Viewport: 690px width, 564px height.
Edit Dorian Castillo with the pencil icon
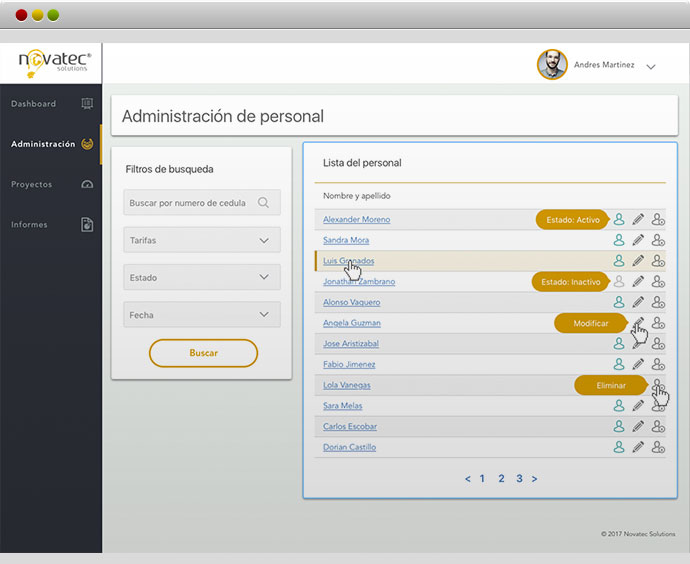(638, 447)
